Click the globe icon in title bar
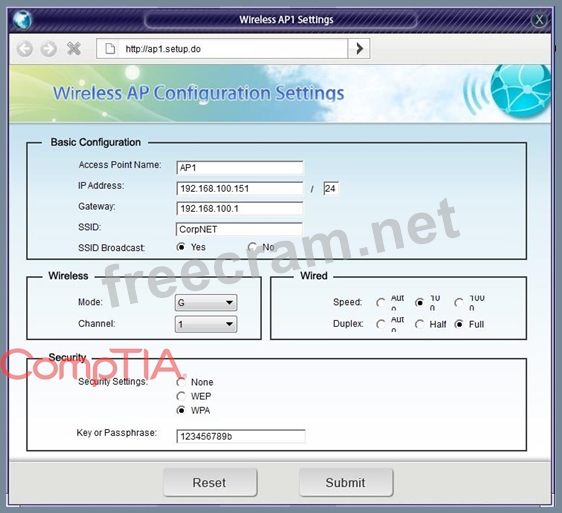Screen dimensions: 562x513 [22, 19]
